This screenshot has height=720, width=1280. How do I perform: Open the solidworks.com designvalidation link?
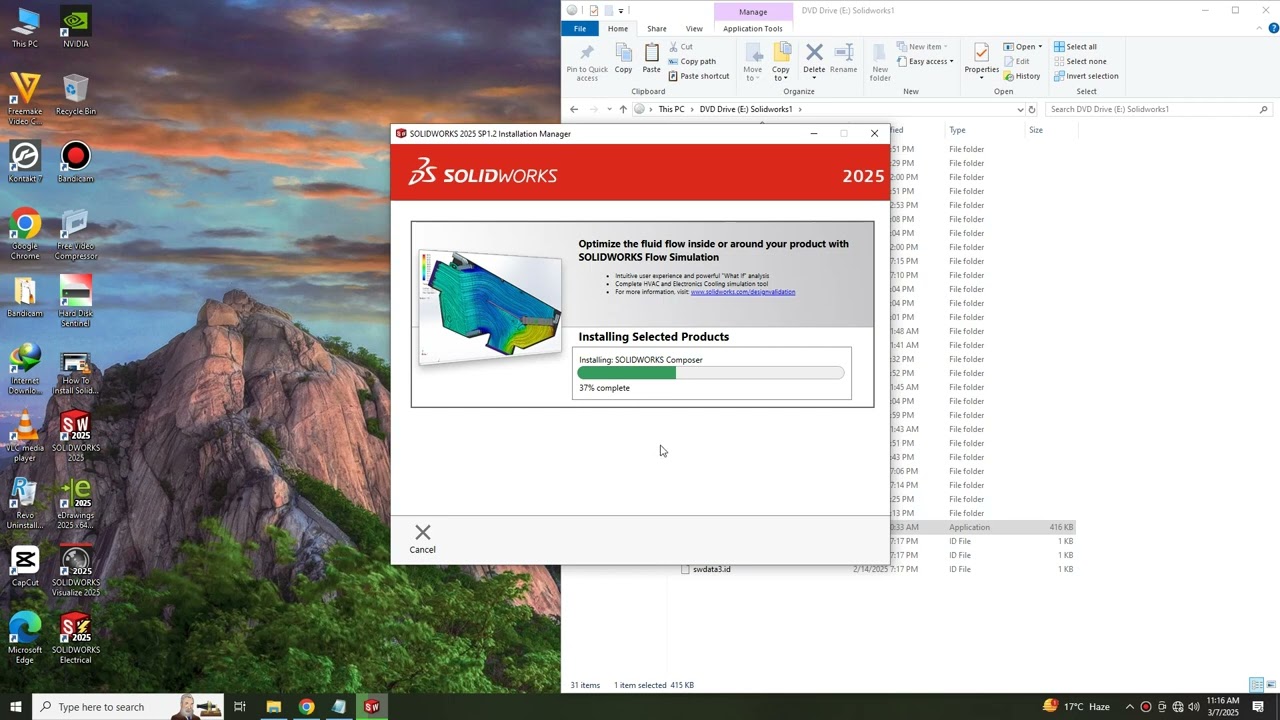[743, 292]
